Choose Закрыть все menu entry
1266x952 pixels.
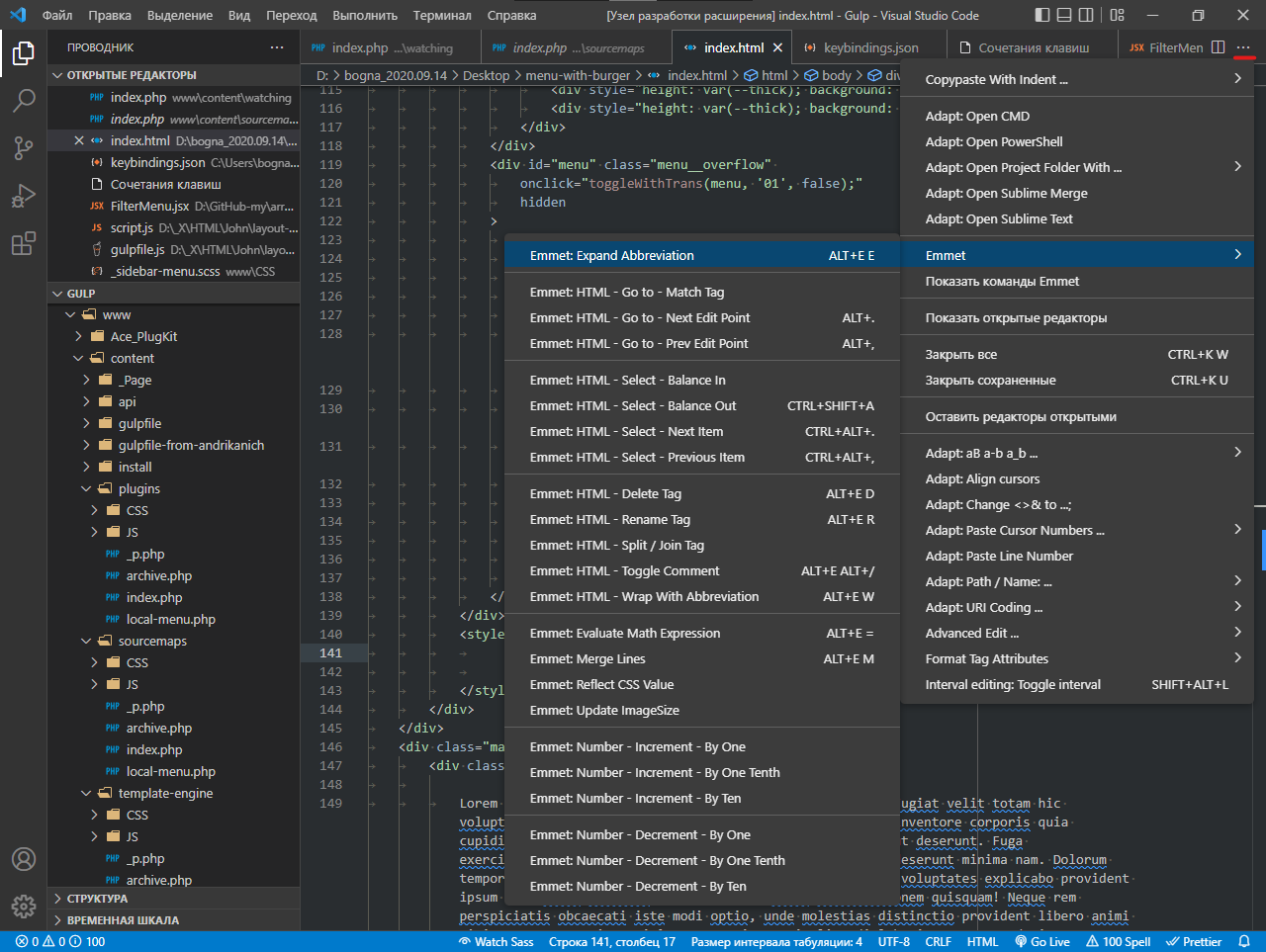point(1077,355)
